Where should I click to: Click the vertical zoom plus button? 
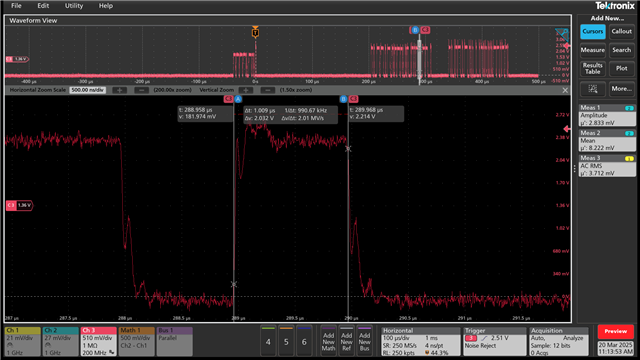(246, 90)
